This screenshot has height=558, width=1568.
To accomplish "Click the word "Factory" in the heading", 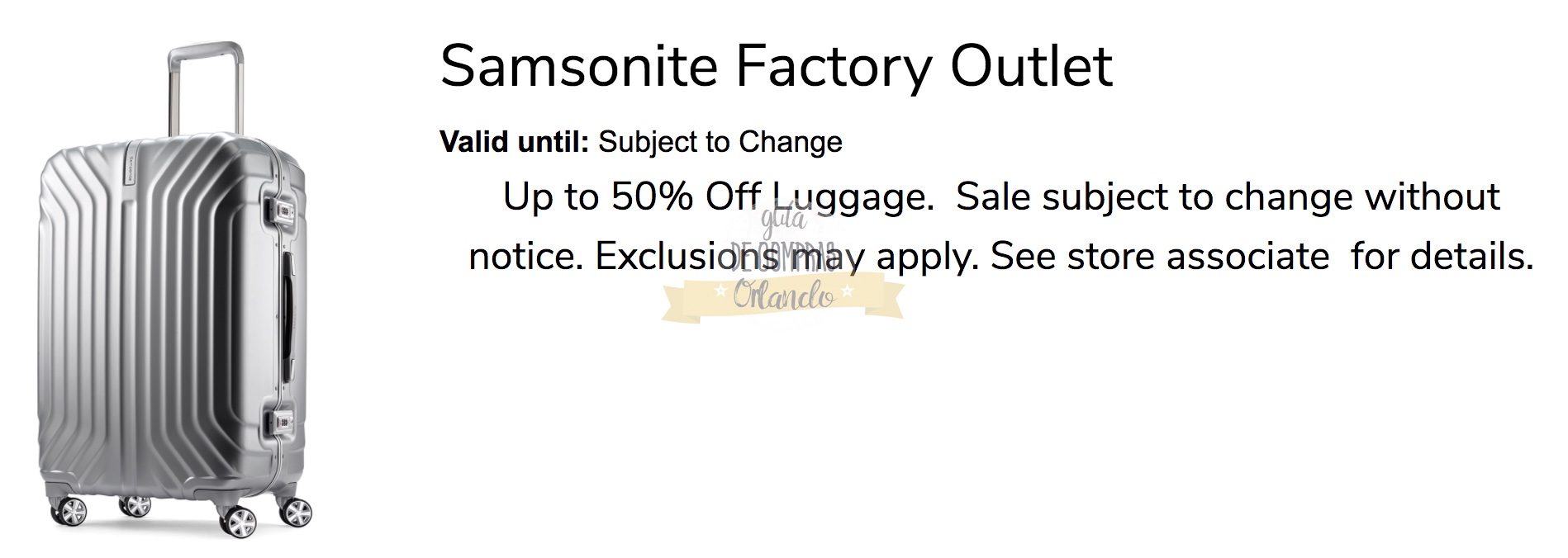I will [833, 66].
